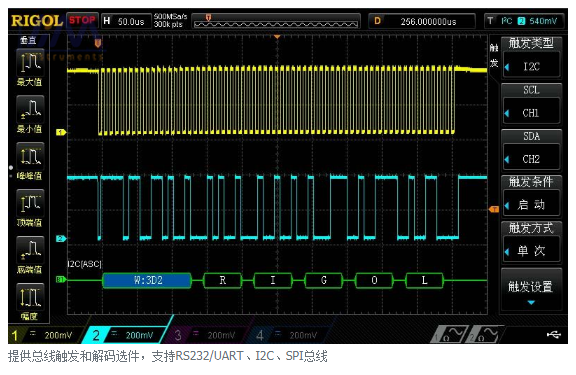Image resolution: width=576 pixels, height=375 pixels.
Task: Click the waveform memory position bar
Action: pos(276,21)
